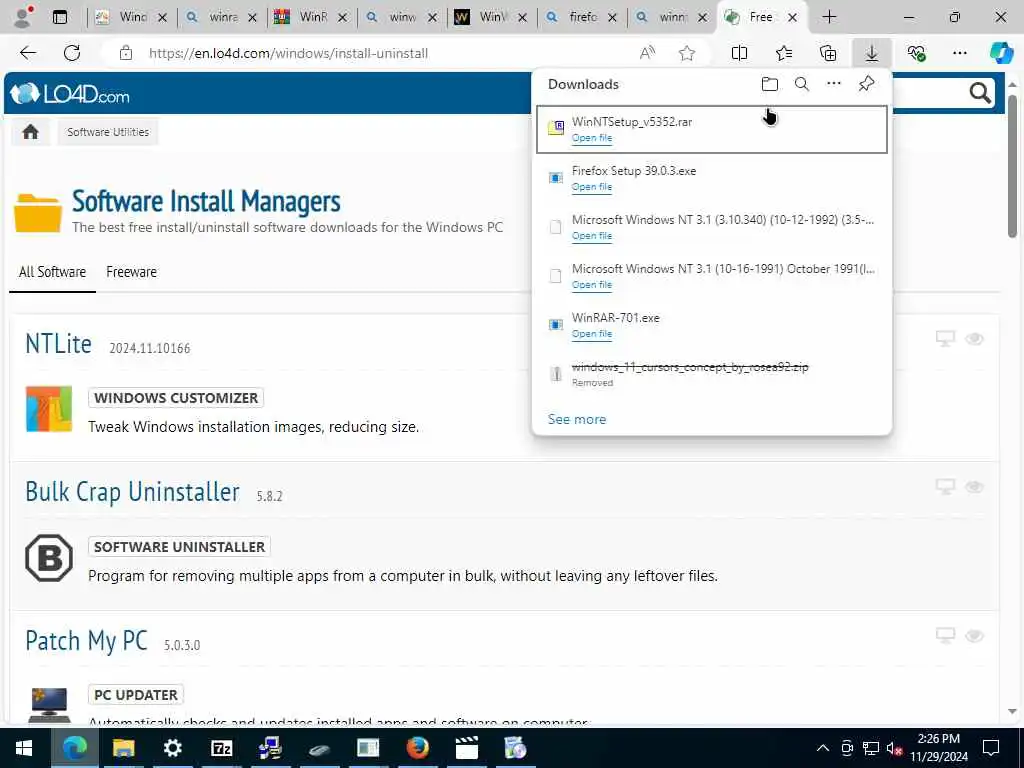Open Edge profile avatar
Screen dimensions: 1024x768
[x=24, y=17]
